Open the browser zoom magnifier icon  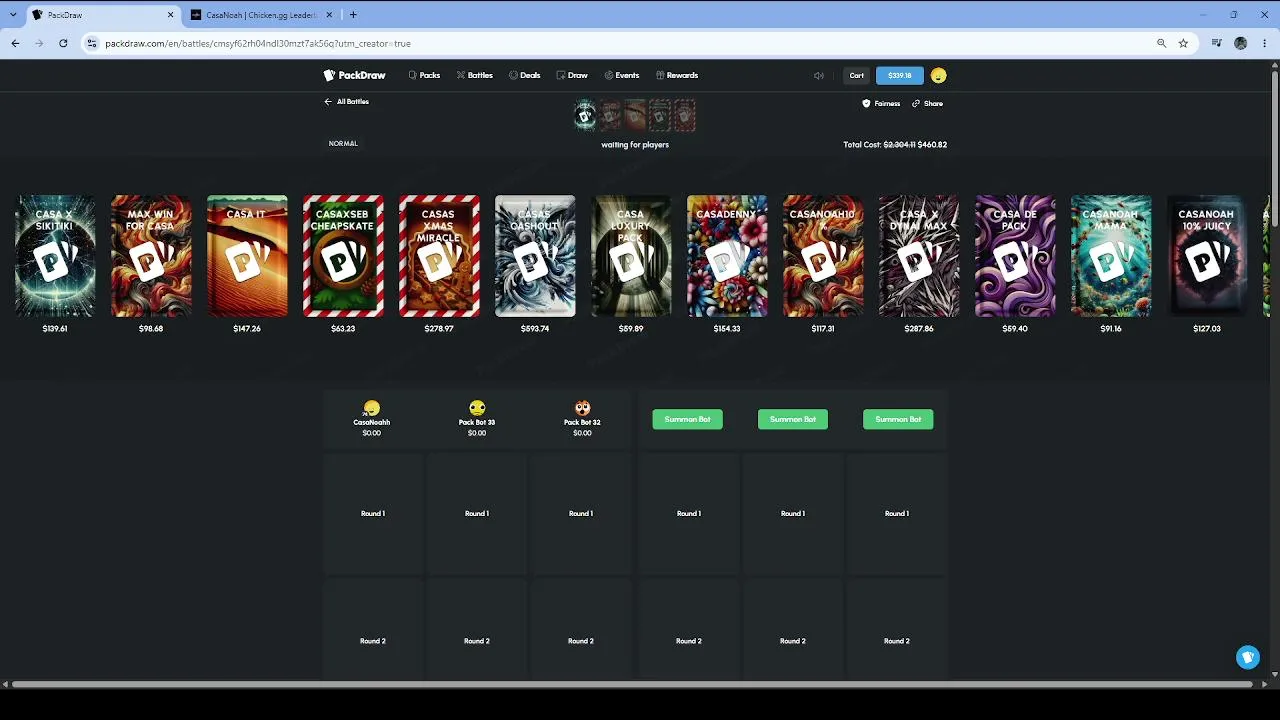[x=1161, y=43]
